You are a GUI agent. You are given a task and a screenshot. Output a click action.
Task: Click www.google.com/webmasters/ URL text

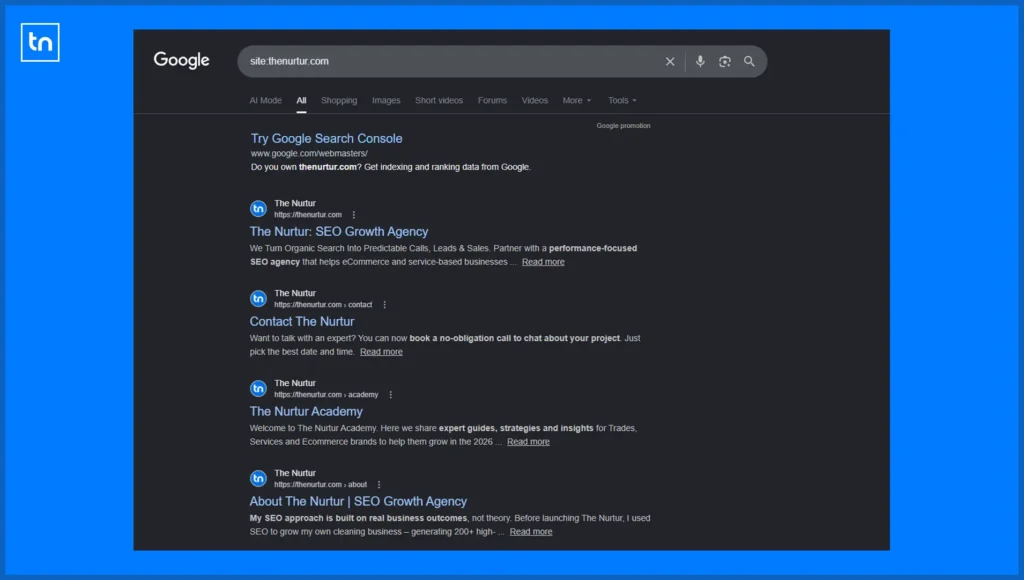309,153
